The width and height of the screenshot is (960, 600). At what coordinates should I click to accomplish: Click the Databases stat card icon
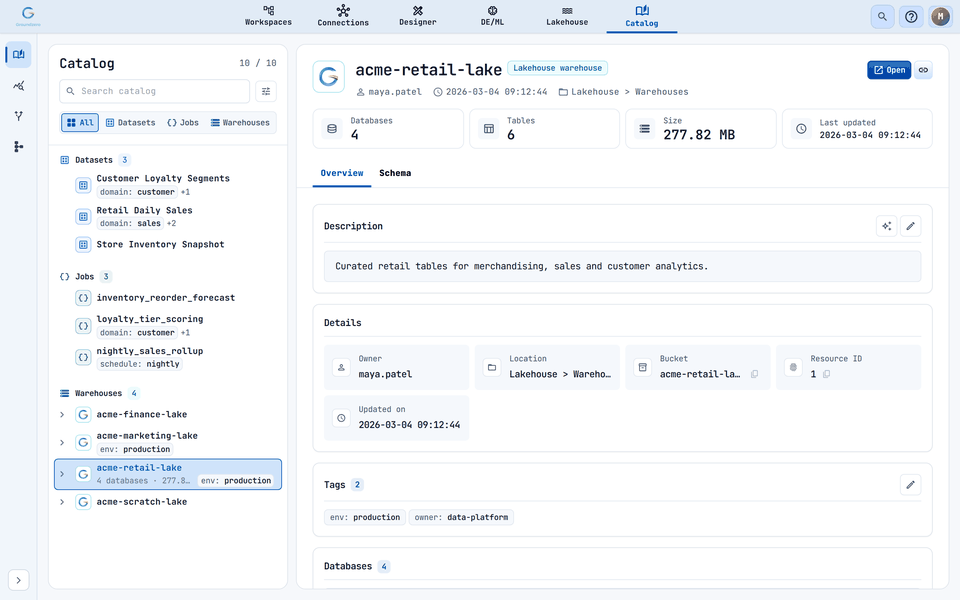[332, 129]
